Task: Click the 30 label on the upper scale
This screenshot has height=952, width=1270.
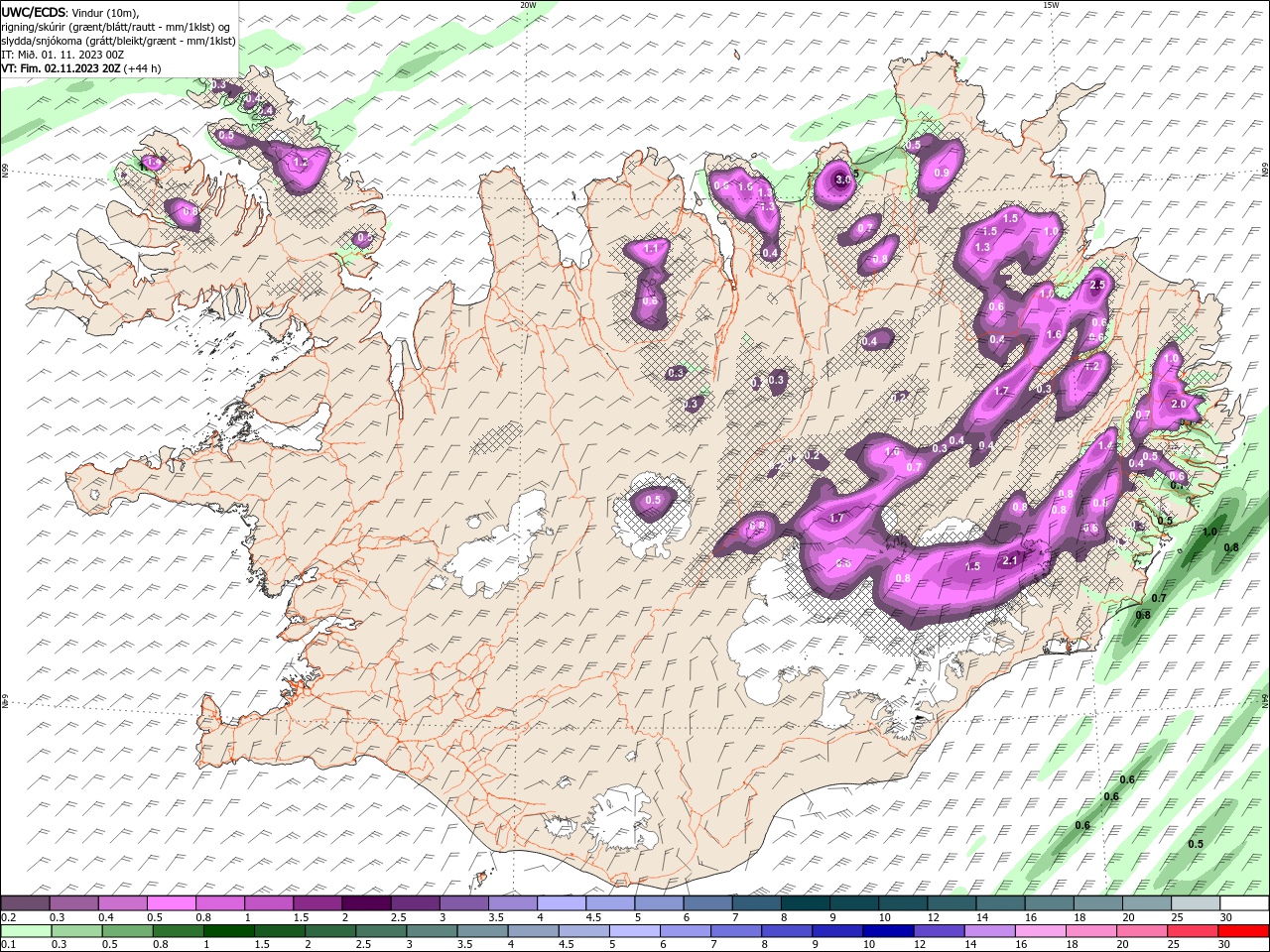Action: coord(1225,917)
